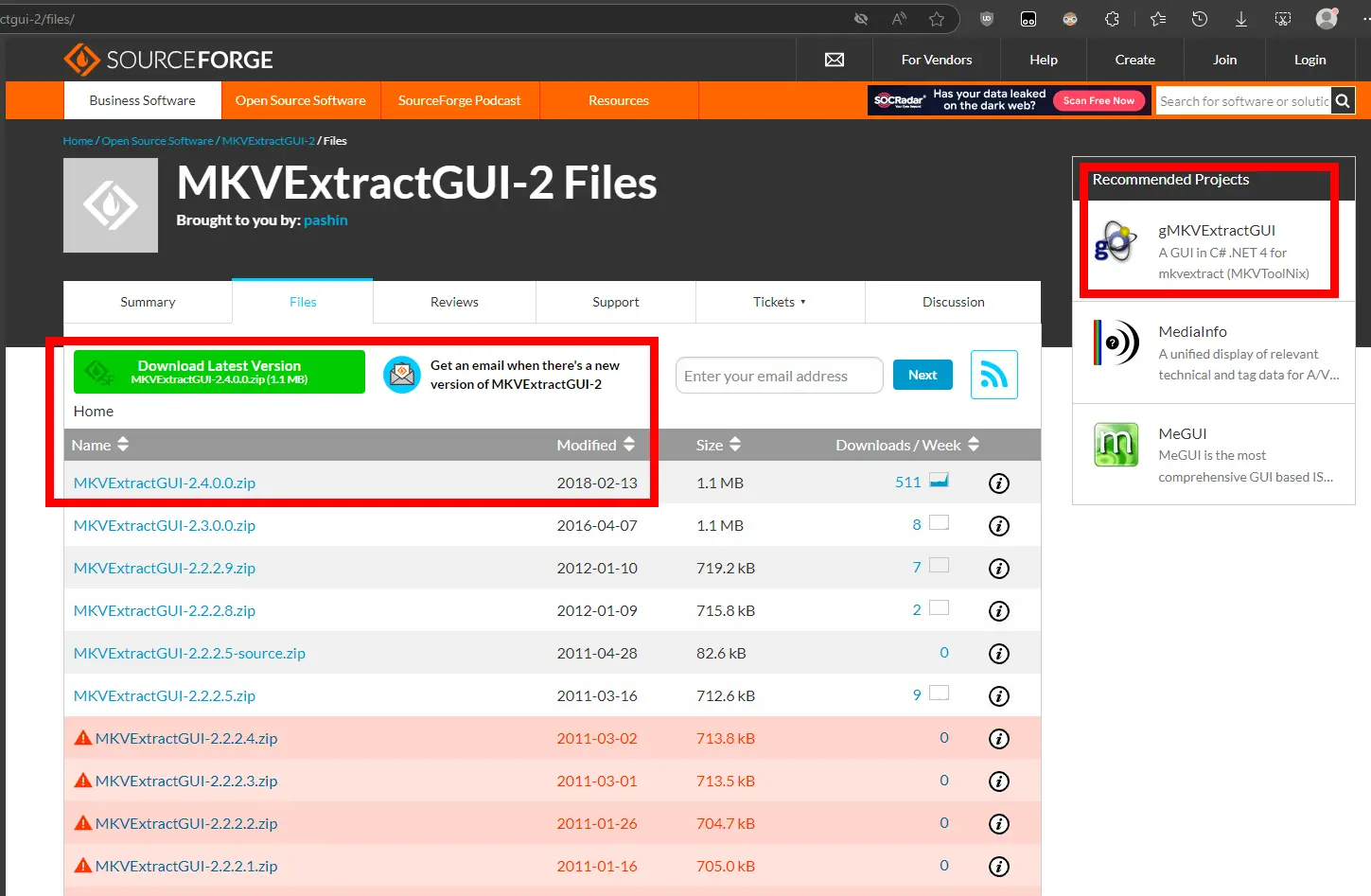Click the SourceForge logo
The width and height of the screenshot is (1371, 896).
point(168,60)
